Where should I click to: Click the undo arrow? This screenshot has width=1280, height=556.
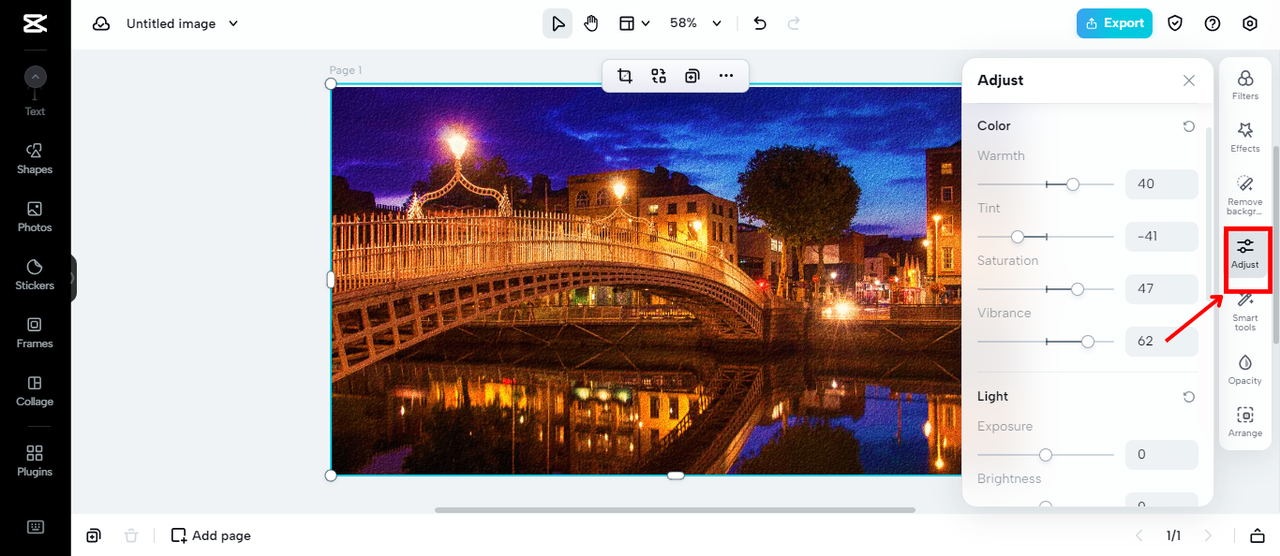pyautogui.click(x=760, y=23)
